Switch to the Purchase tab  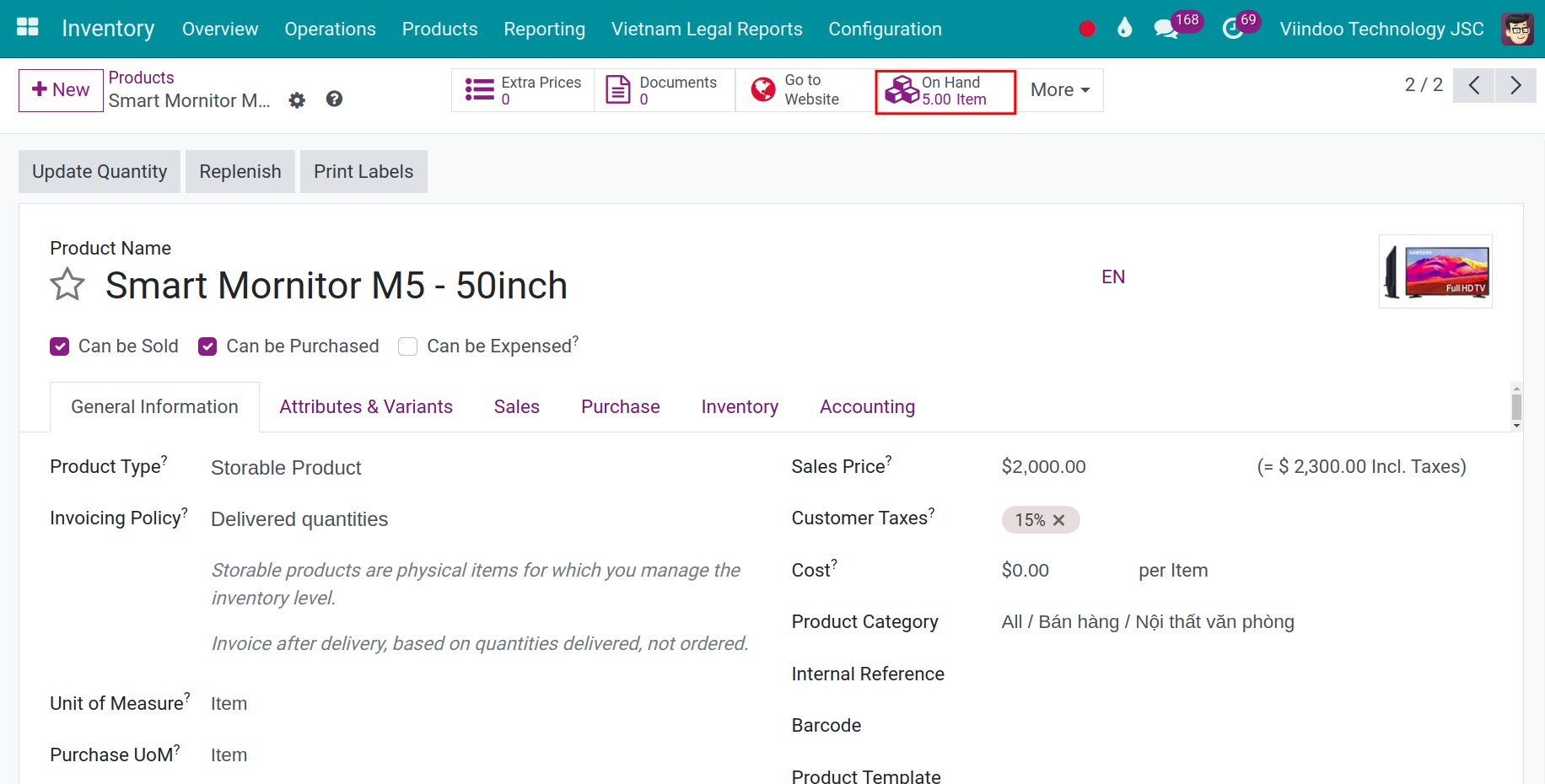point(621,407)
